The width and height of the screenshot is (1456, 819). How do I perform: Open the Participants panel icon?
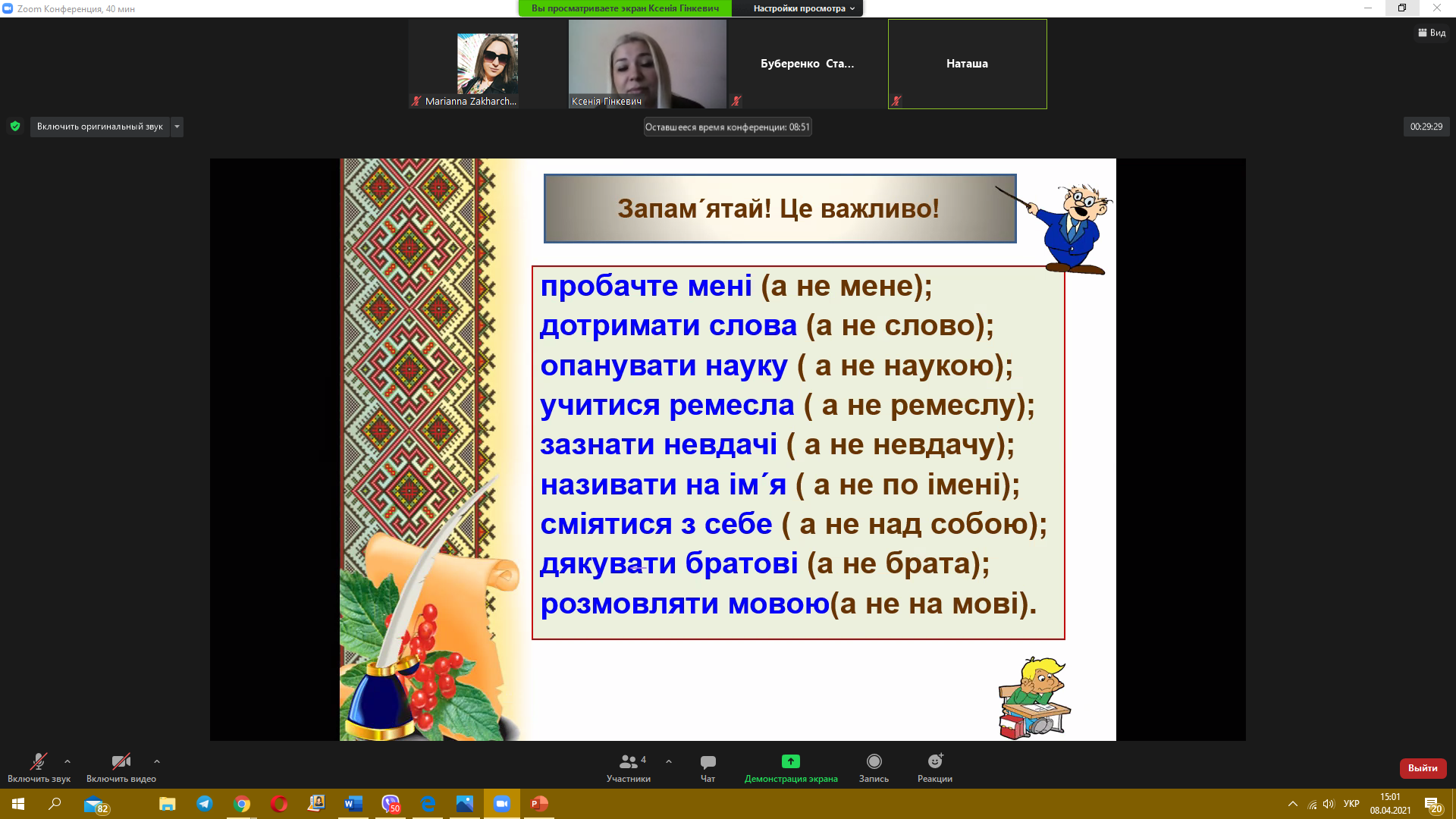tap(628, 762)
